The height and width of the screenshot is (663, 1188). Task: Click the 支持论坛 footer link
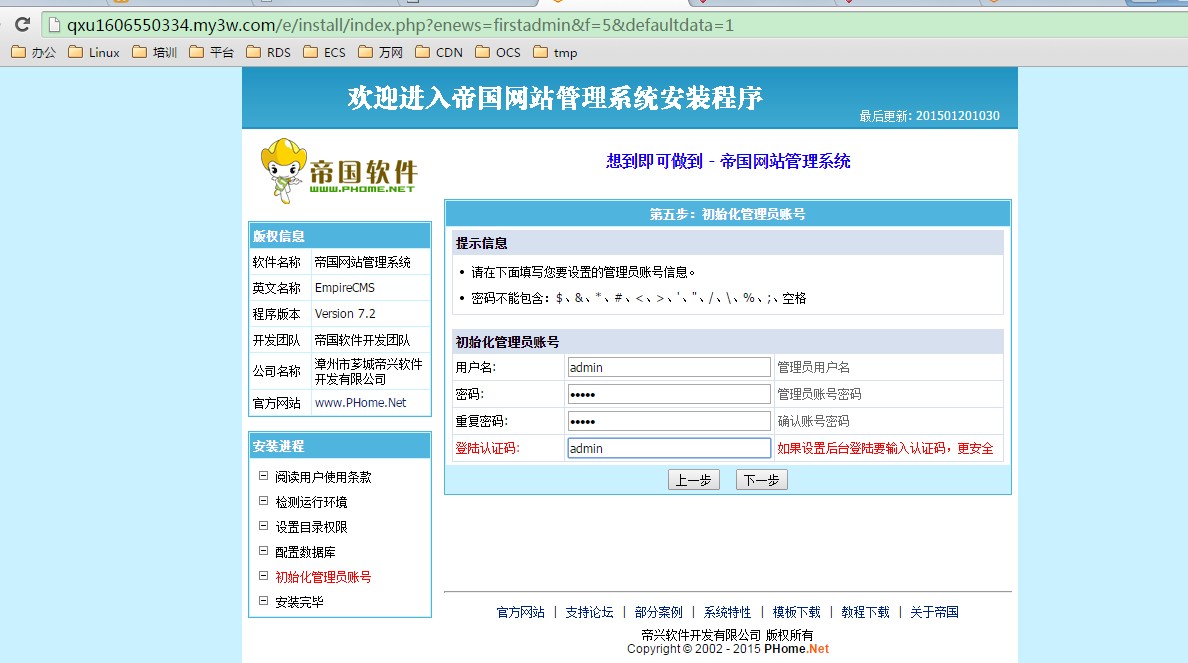pos(589,612)
